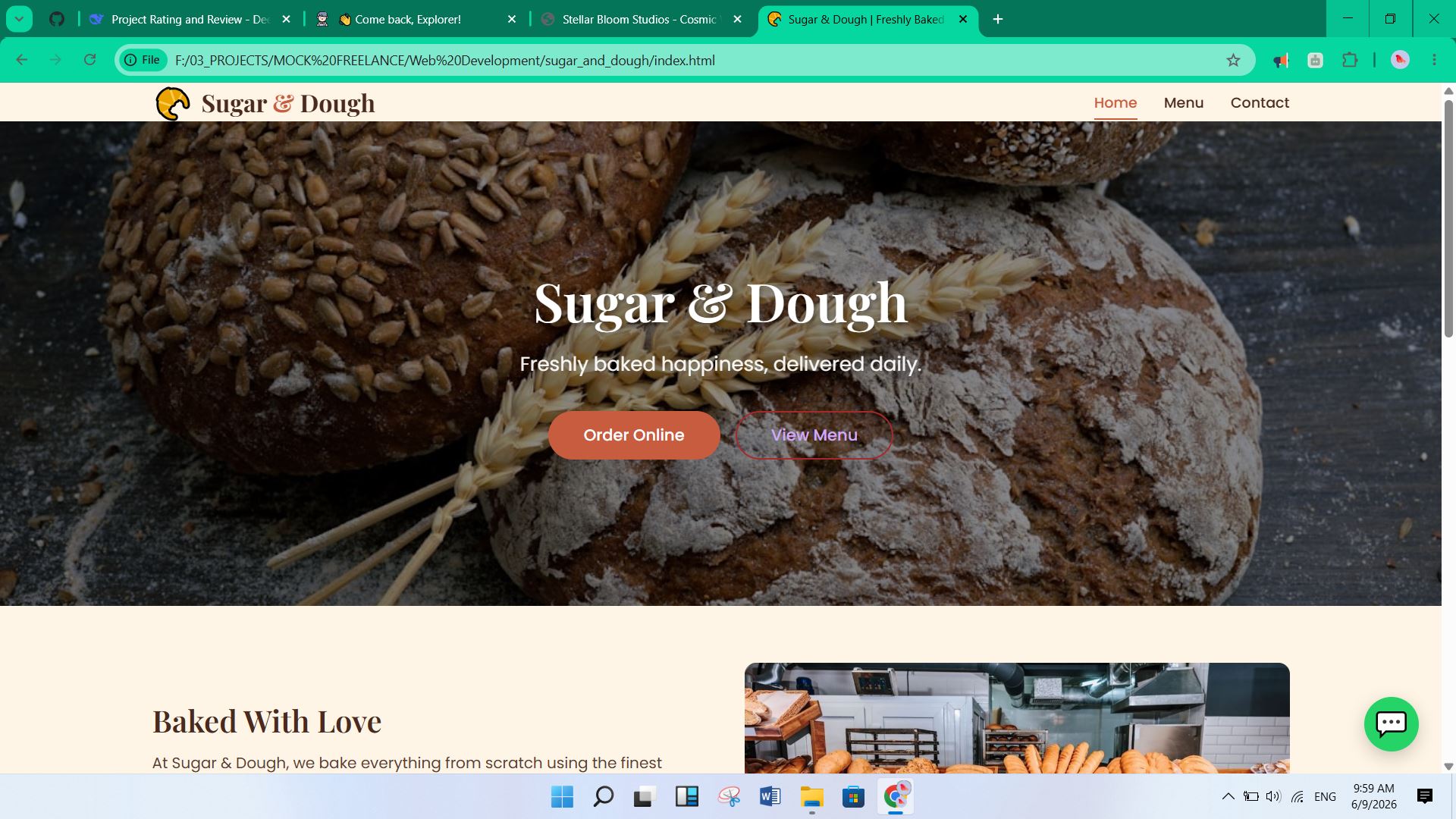Open Chrome's three-dot menu
Image resolution: width=1456 pixels, height=819 pixels.
1434,60
